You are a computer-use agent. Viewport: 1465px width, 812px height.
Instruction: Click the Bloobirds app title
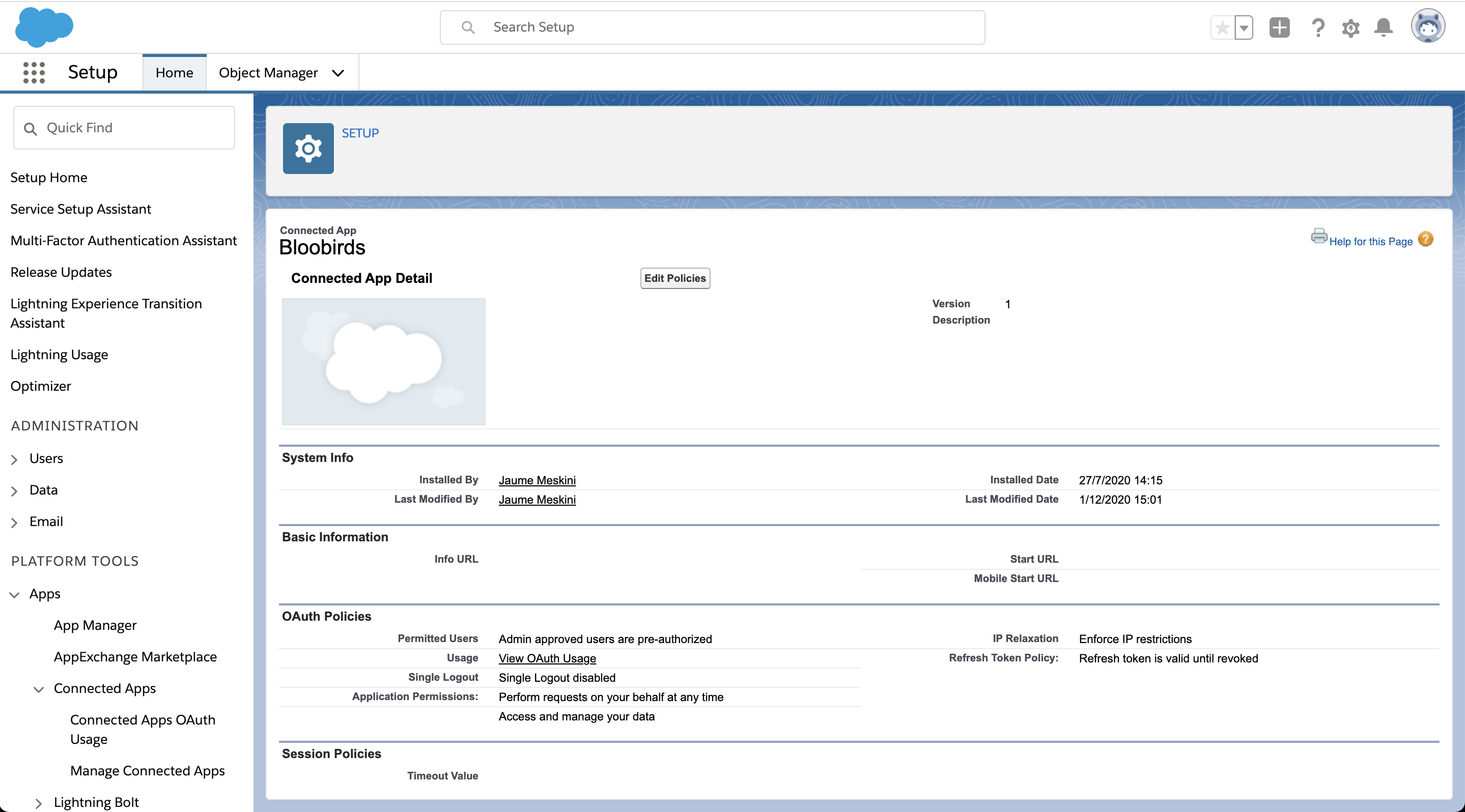(322, 247)
